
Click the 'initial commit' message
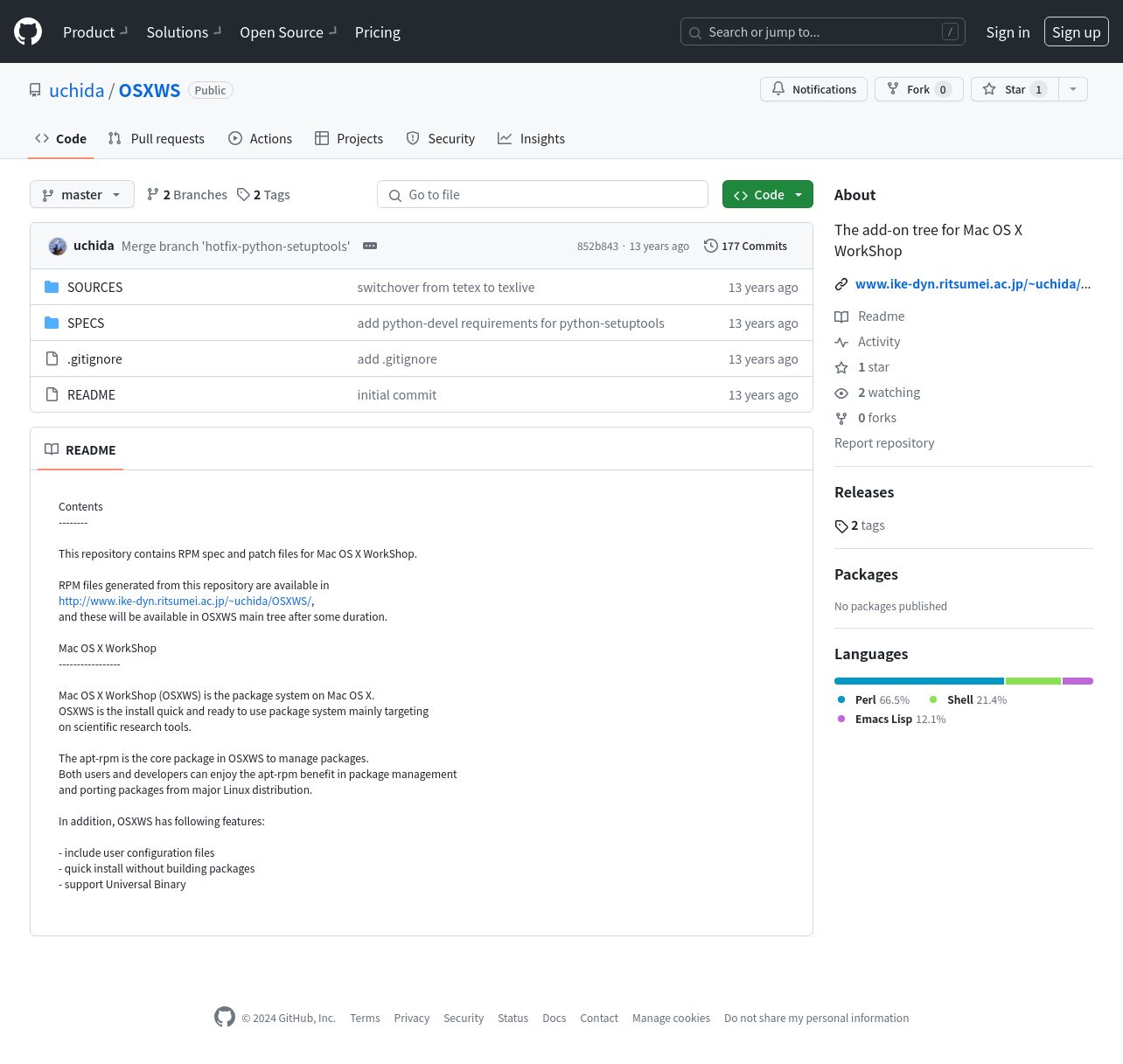tap(396, 394)
